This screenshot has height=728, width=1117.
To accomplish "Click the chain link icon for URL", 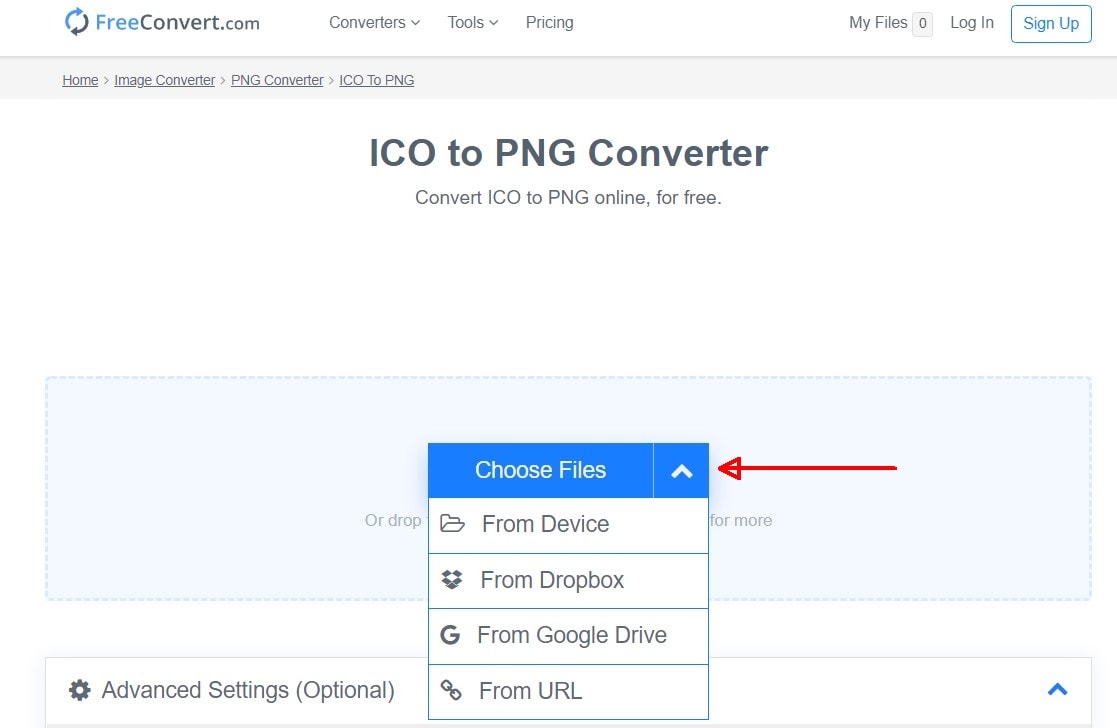I will (x=452, y=691).
